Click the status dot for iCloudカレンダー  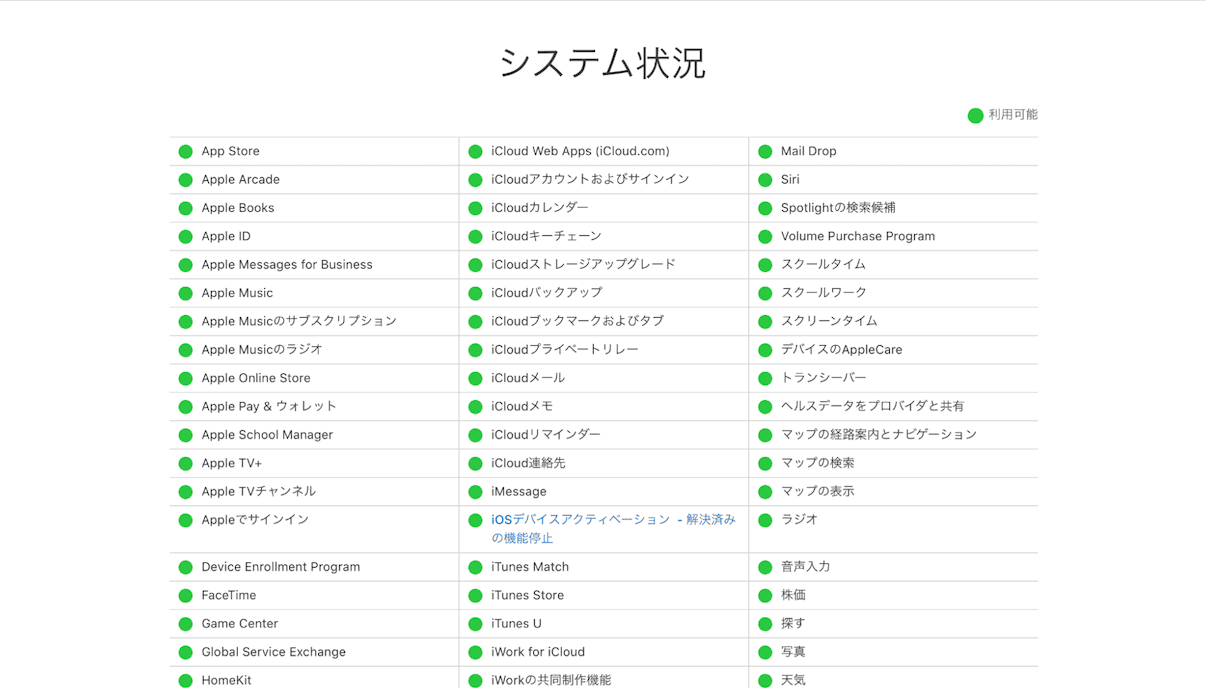(475, 208)
